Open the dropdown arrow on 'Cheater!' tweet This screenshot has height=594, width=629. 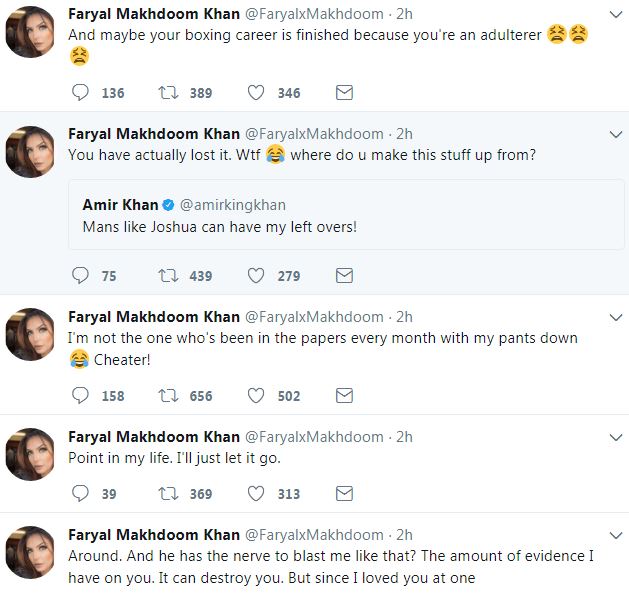pos(614,317)
